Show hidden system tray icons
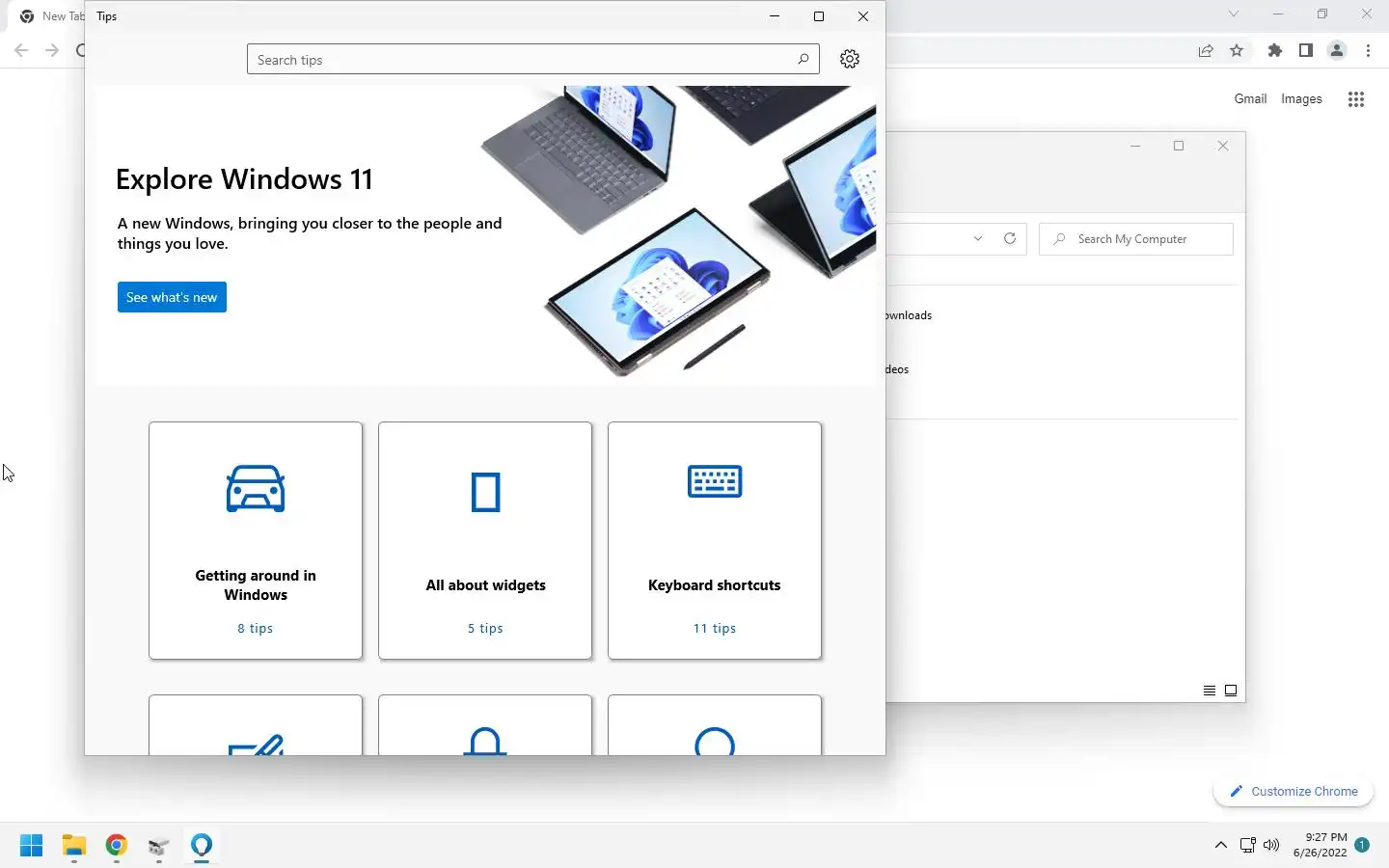Screen dimensions: 1389x868 [1221, 845]
